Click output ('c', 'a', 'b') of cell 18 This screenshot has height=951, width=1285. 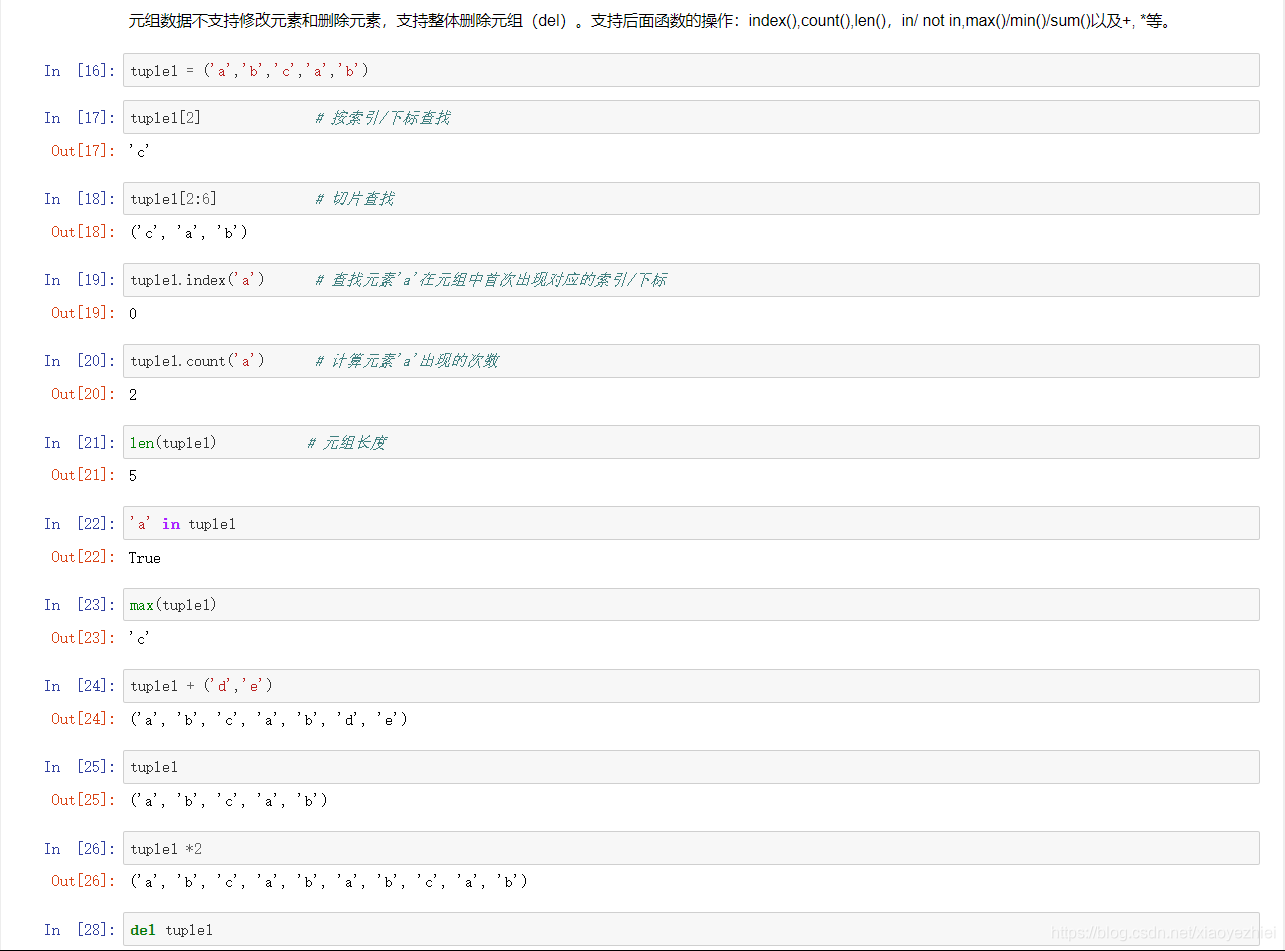[189, 232]
